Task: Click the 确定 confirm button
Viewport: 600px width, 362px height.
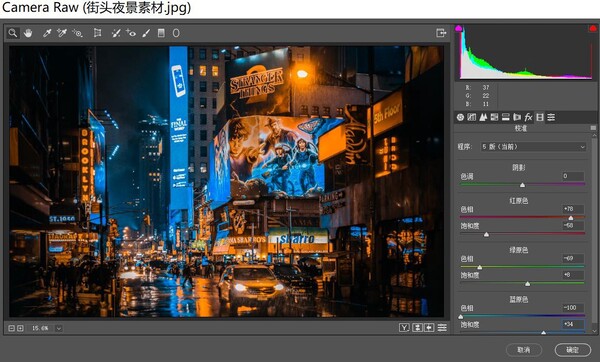Action: point(572,350)
